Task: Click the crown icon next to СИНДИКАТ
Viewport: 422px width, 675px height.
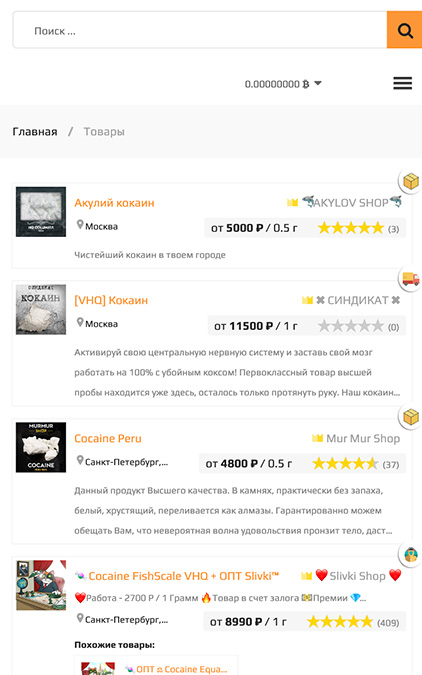Action: point(307,300)
